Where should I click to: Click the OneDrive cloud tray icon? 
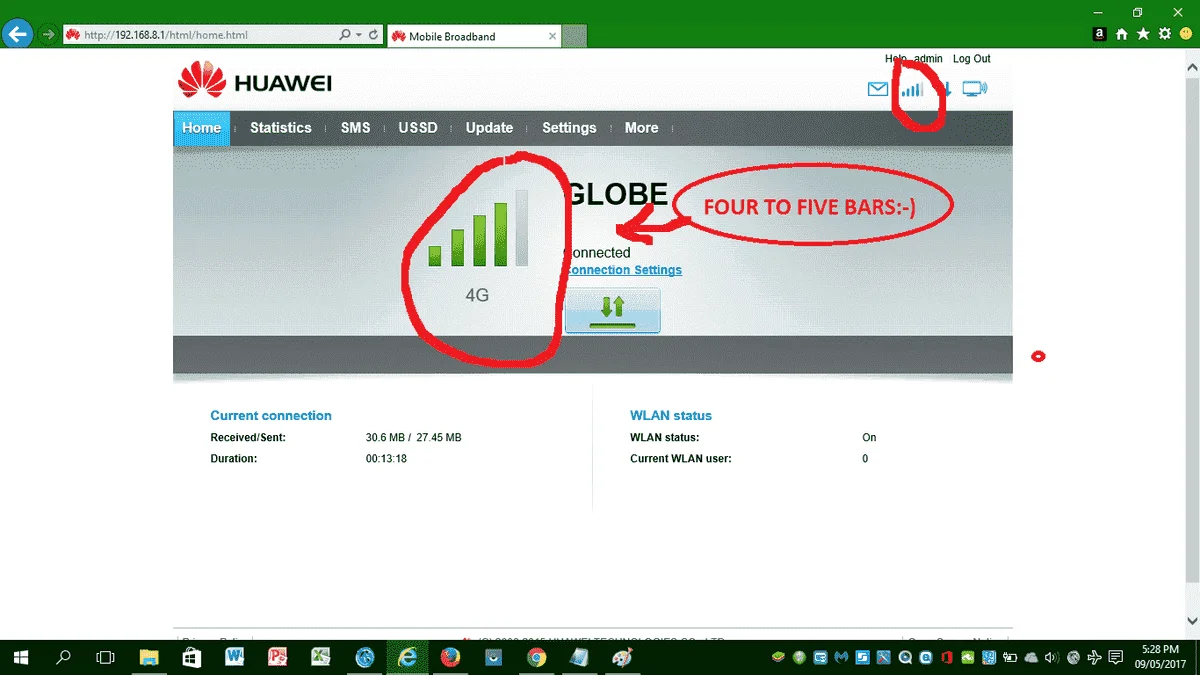1031,657
